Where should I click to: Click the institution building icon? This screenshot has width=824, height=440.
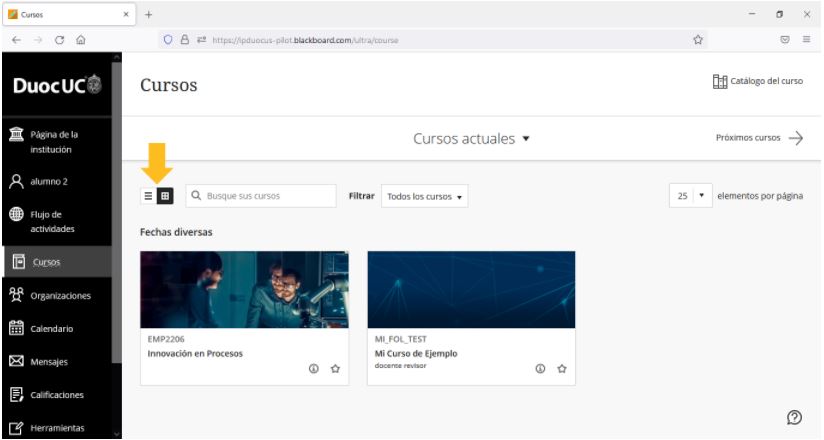16,135
